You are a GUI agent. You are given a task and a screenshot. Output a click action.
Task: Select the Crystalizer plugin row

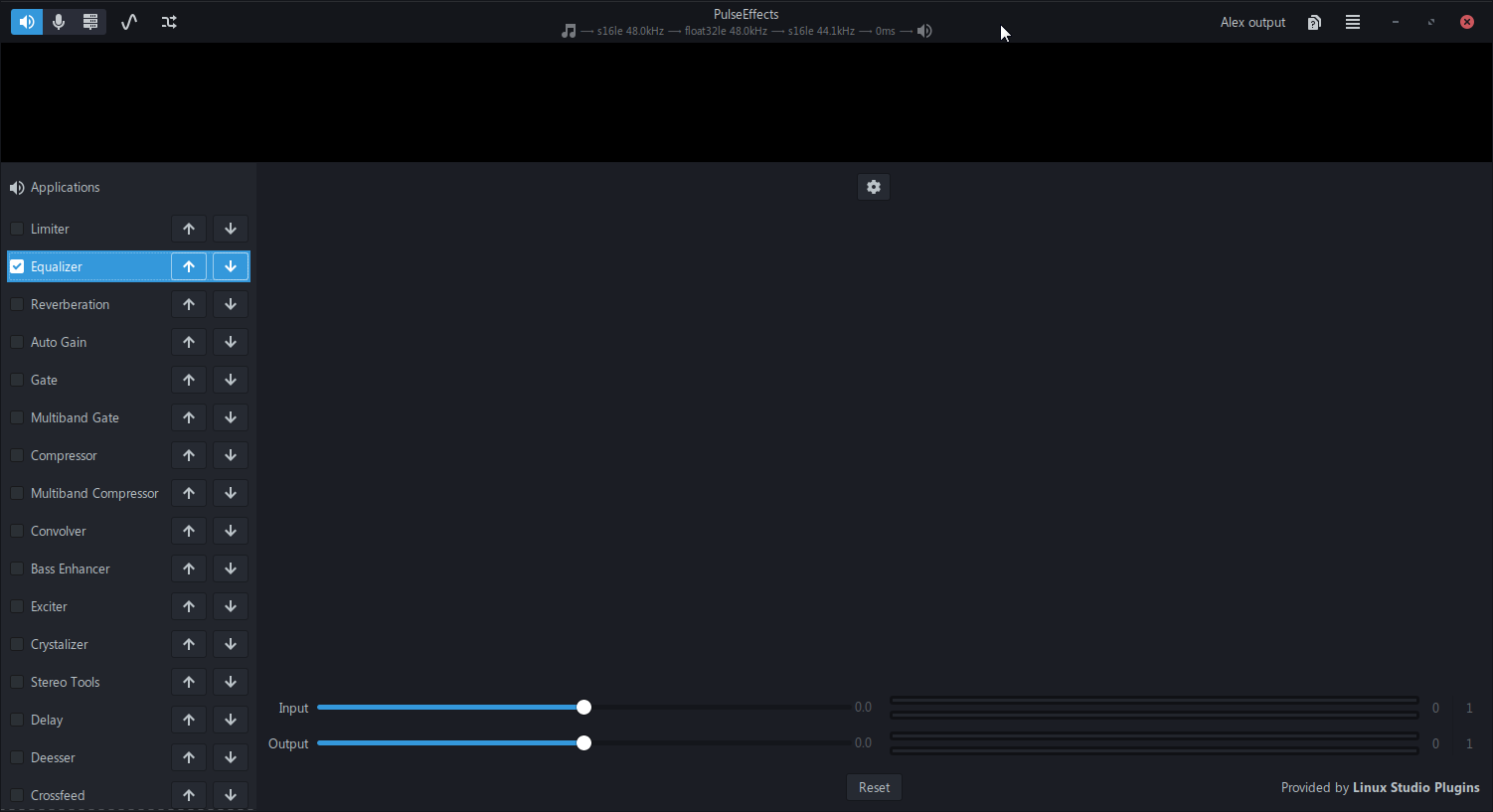click(128, 644)
